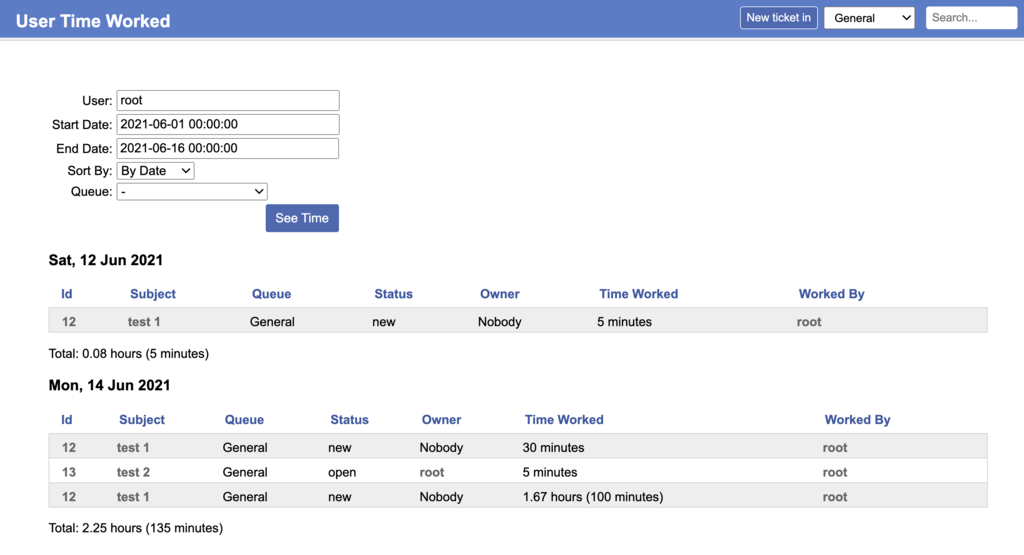Open ticket 12 in the 30 minutes row
The image size is (1024, 555).
69,447
